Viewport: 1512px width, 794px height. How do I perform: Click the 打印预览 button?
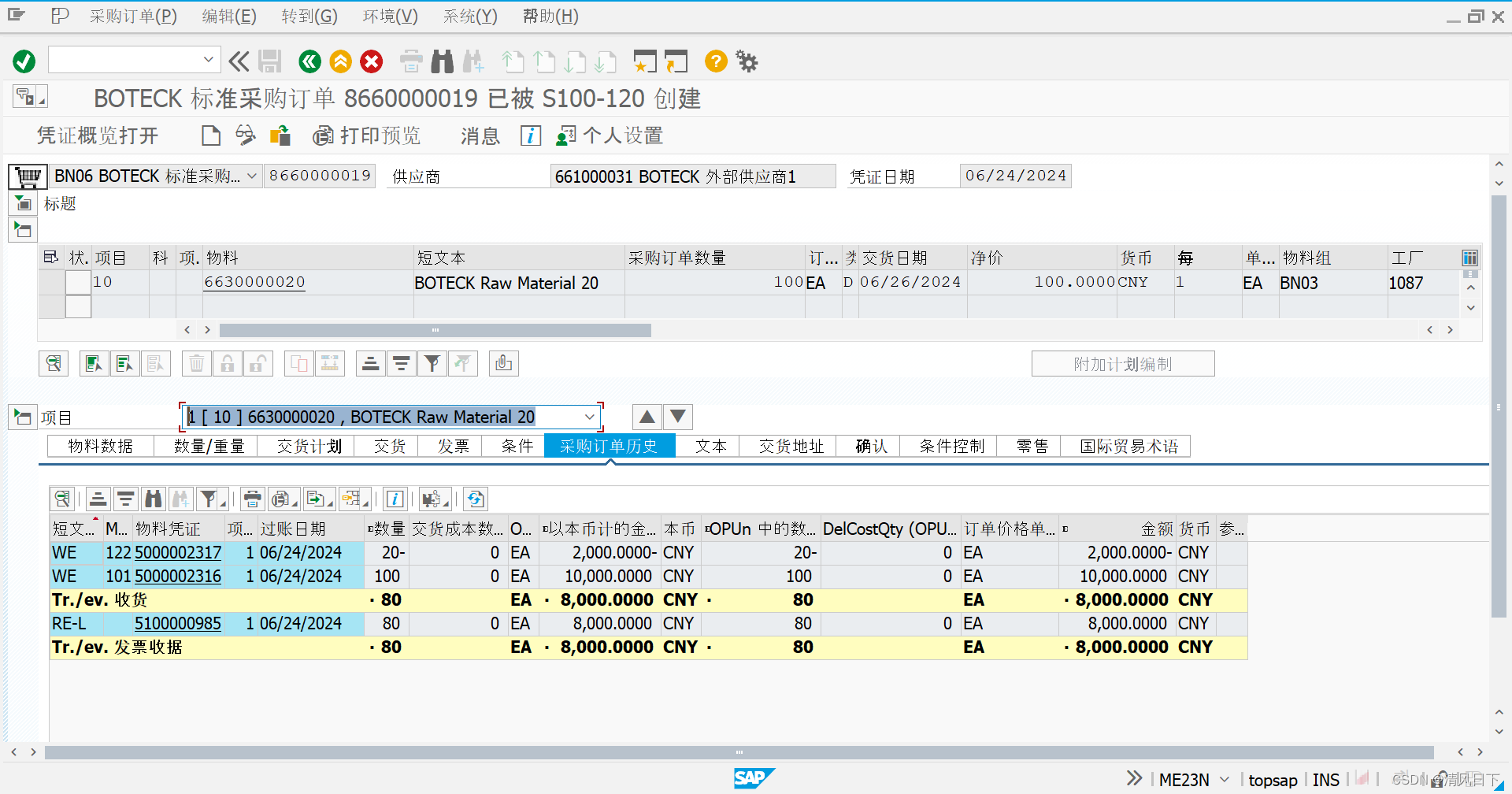(367, 135)
